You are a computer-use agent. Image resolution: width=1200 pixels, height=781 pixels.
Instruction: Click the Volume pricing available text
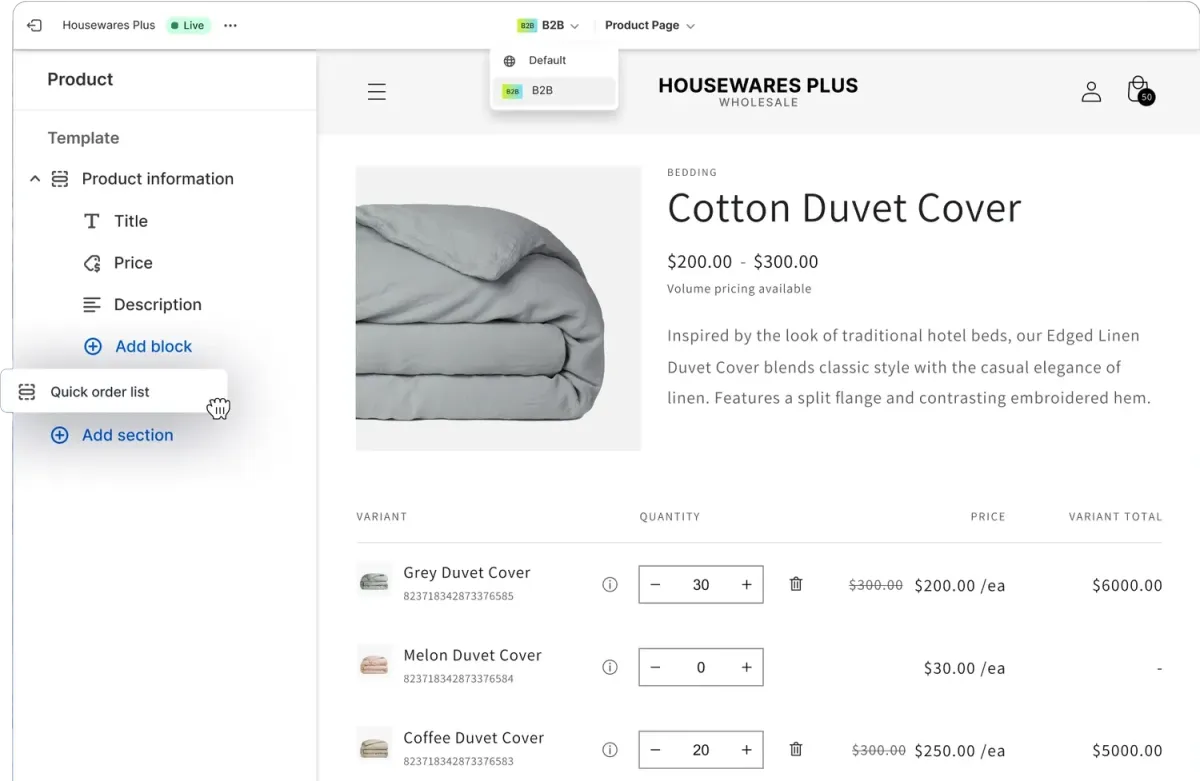click(x=739, y=289)
